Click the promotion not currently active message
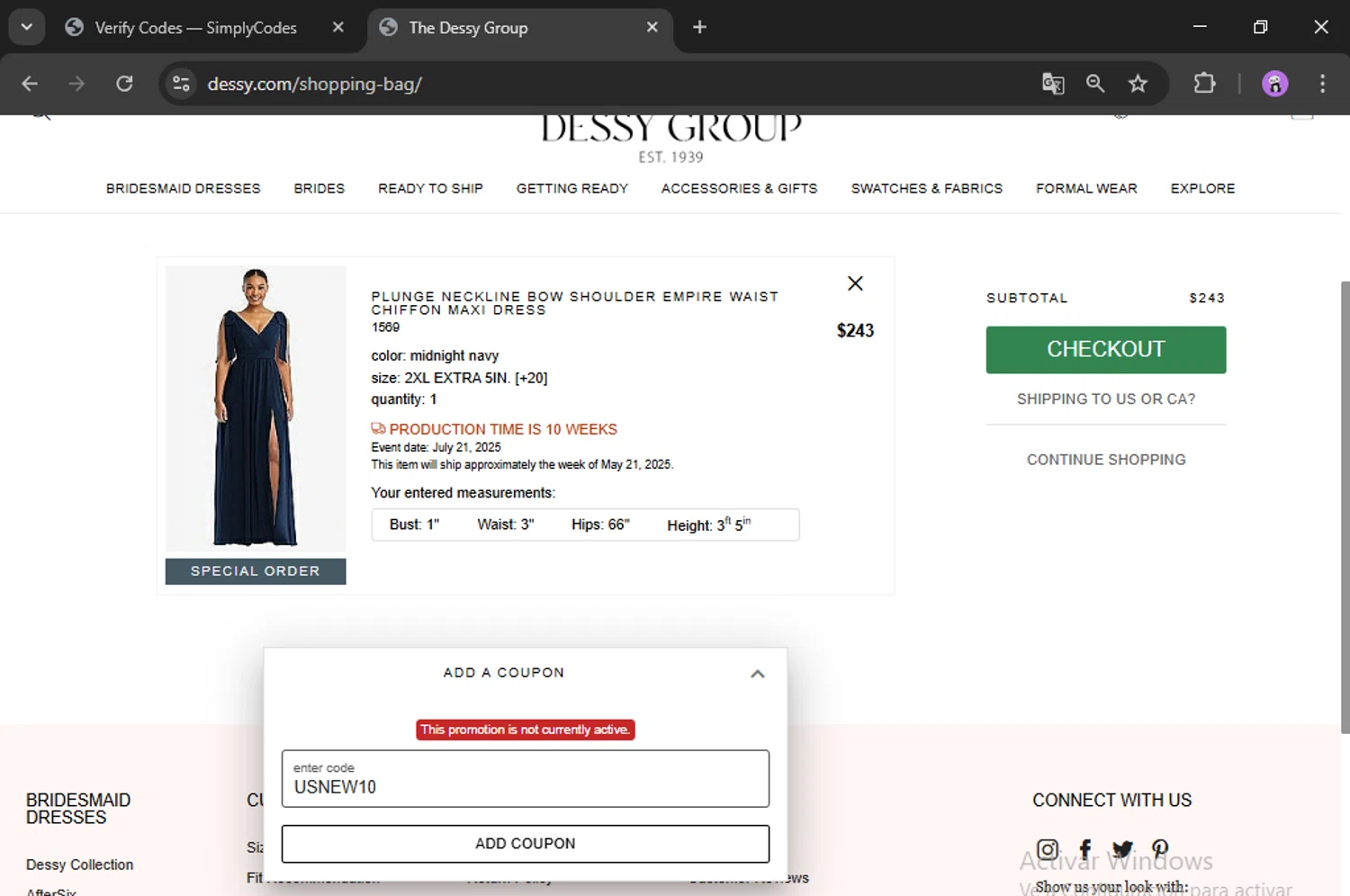Viewport: 1350px width, 896px height. pos(526,730)
